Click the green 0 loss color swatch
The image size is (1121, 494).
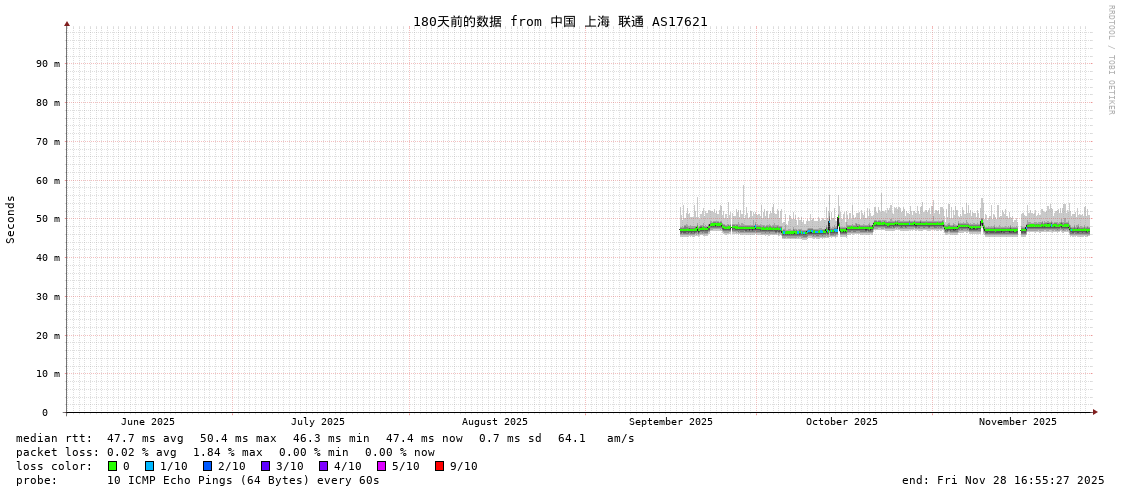113,466
